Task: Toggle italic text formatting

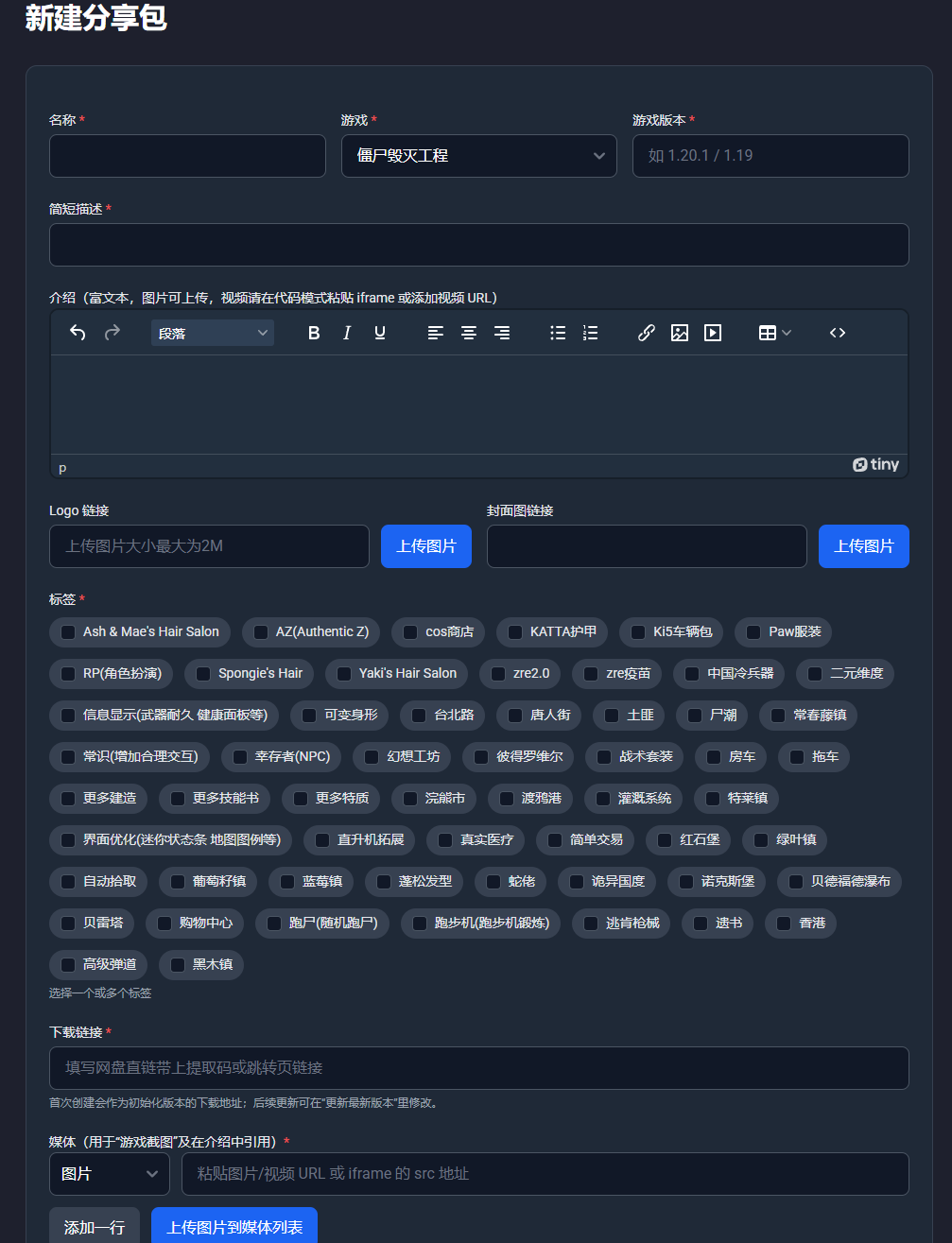Action: coord(347,333)
